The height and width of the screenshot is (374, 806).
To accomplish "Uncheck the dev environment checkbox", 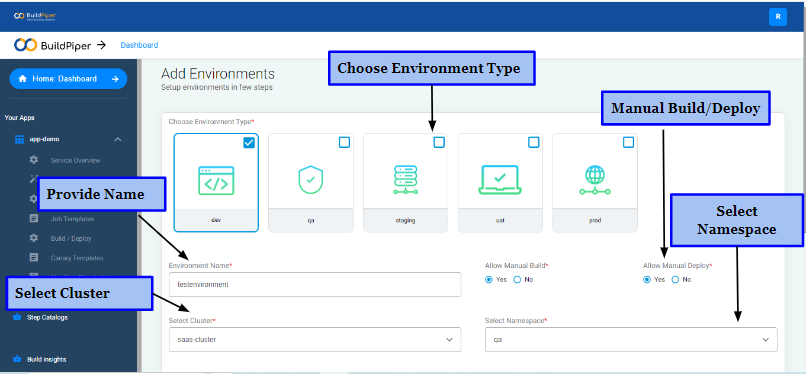I will [x=249, y=142].
